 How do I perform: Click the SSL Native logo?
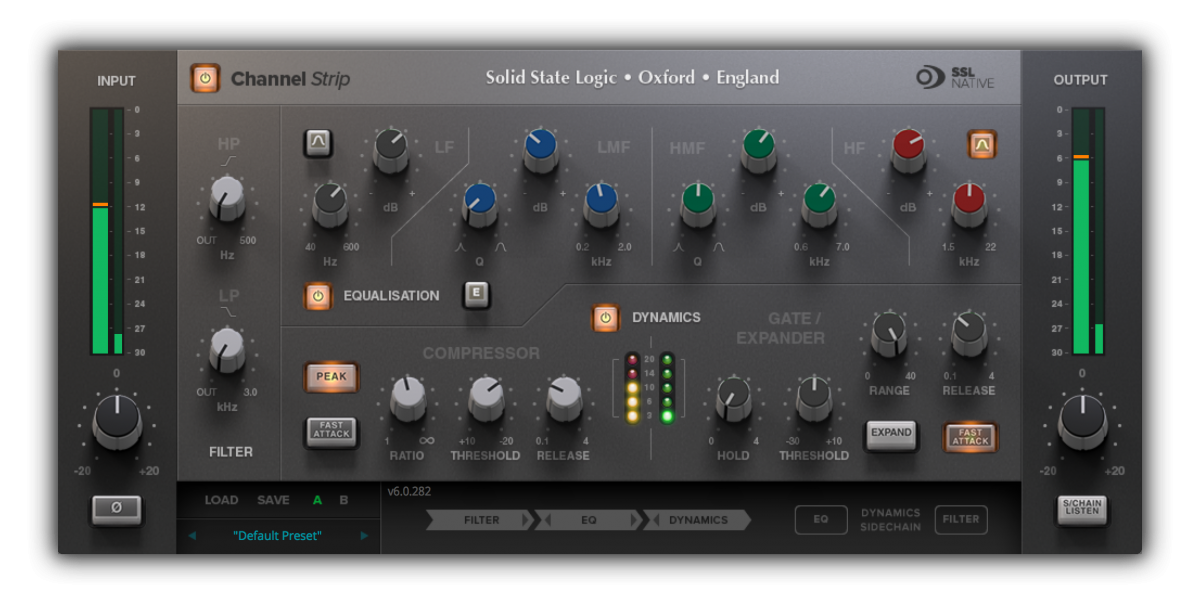[955, 78]
